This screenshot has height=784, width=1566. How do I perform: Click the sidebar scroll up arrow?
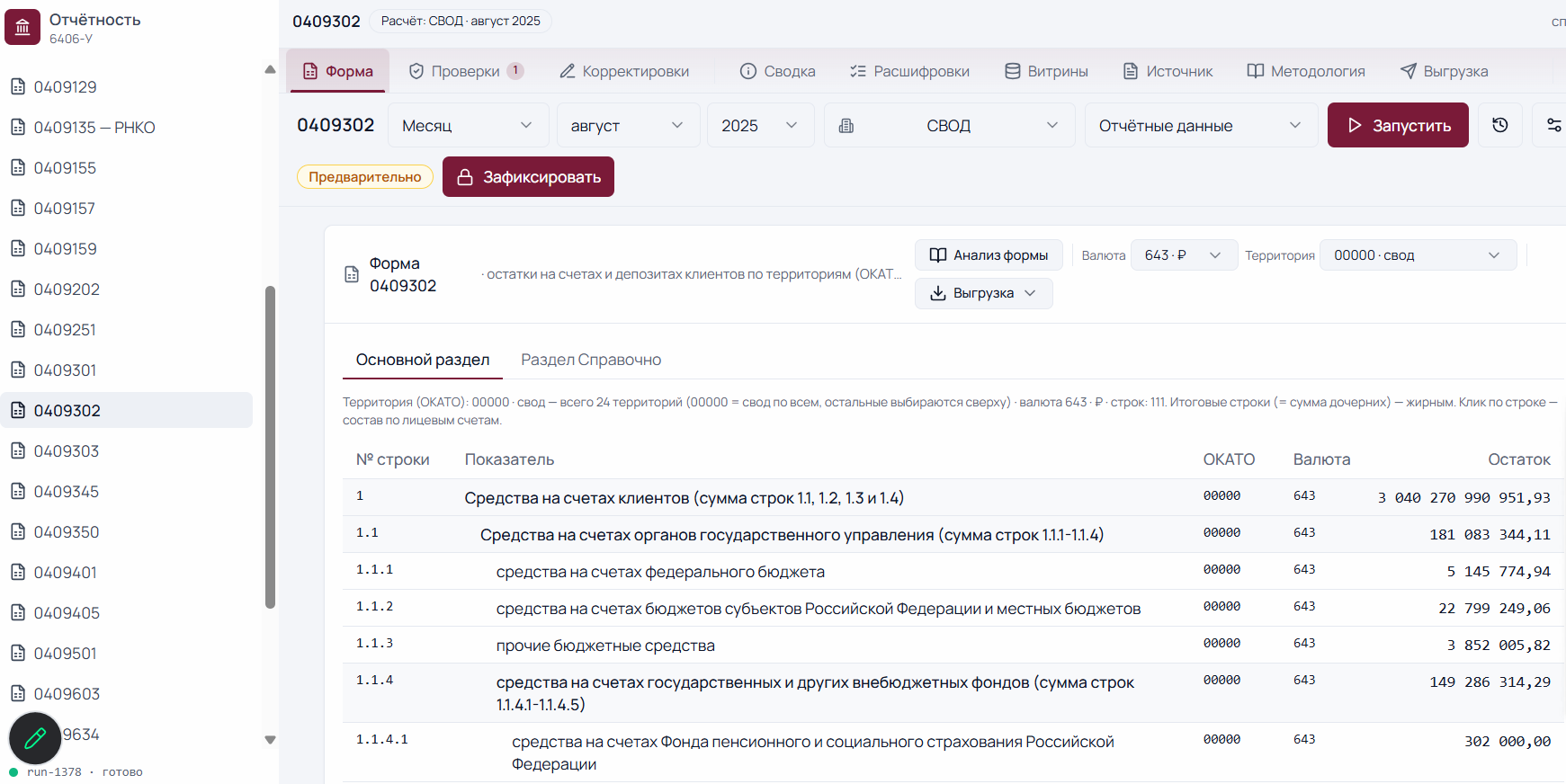point(270,69)
